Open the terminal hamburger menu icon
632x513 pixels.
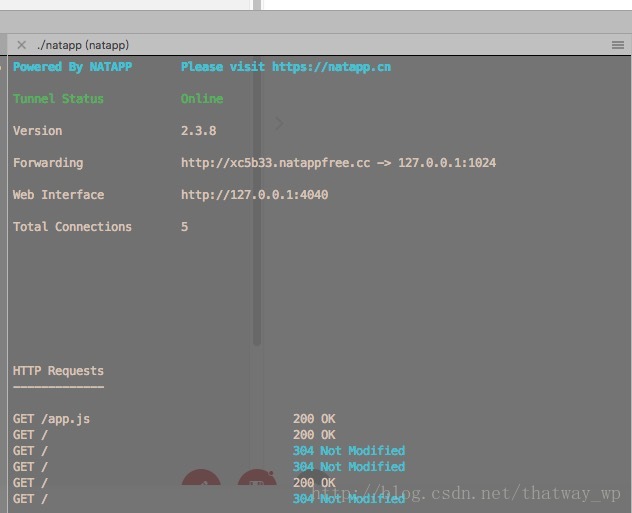point(617,45)
